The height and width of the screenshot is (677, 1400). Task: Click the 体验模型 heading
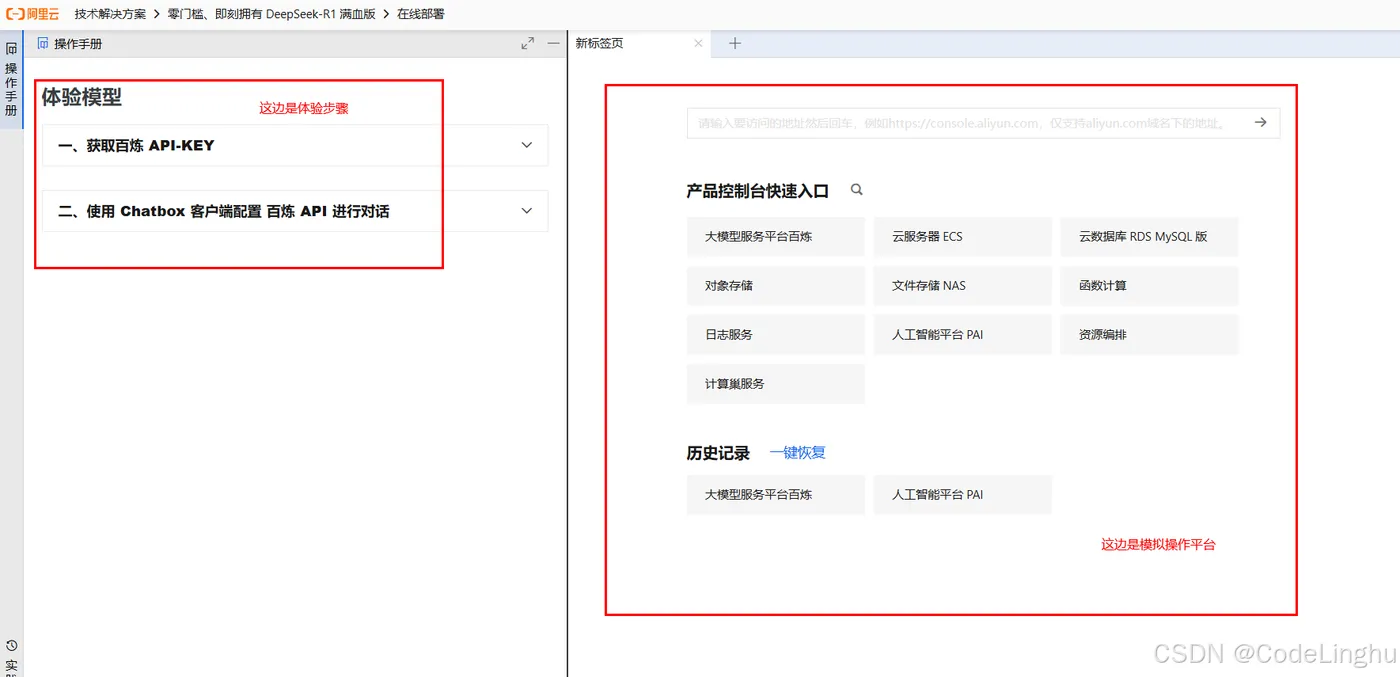(x=82, y=97)
